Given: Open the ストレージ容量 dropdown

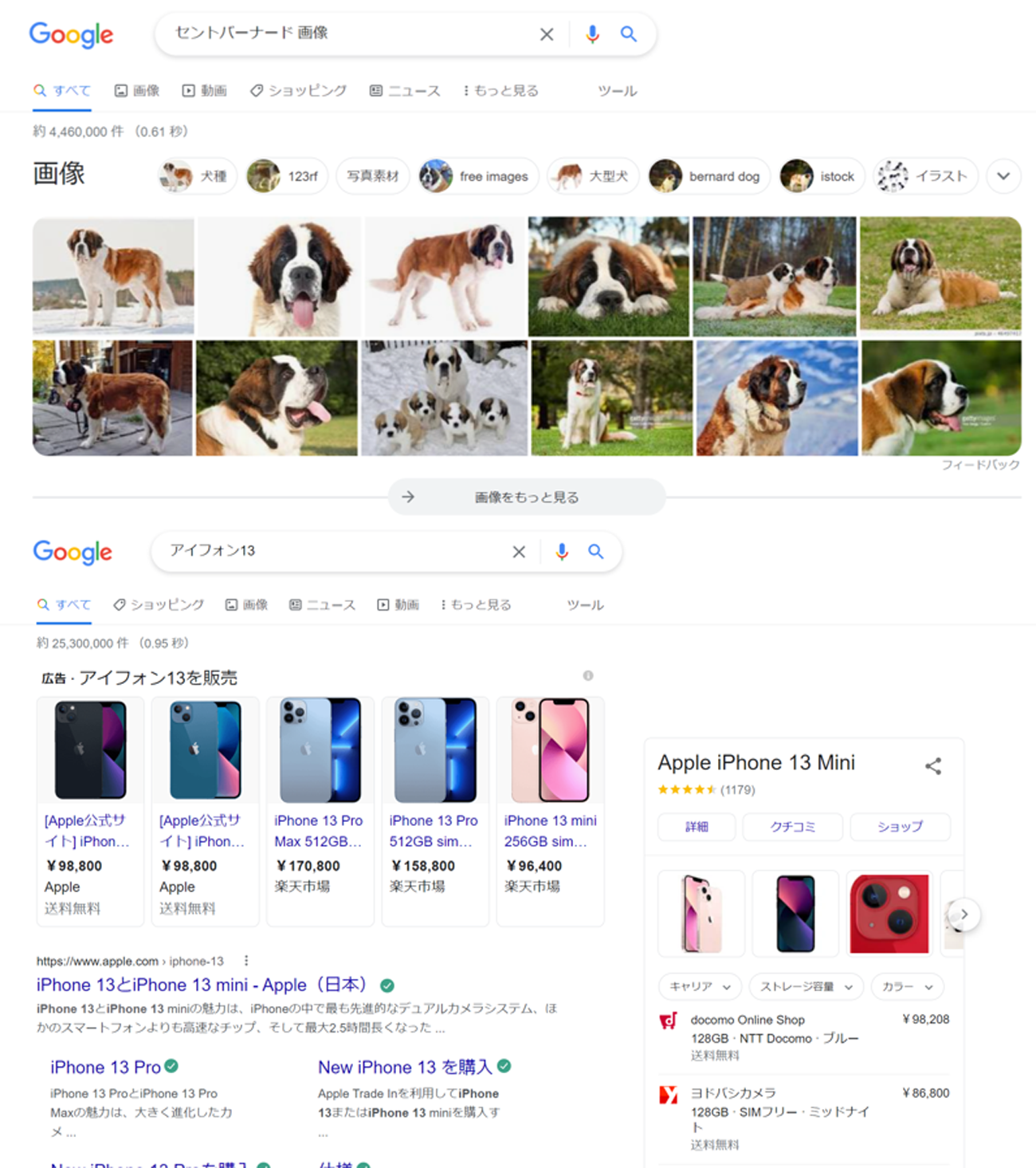Looking at the screenshot, I should 806,986.
